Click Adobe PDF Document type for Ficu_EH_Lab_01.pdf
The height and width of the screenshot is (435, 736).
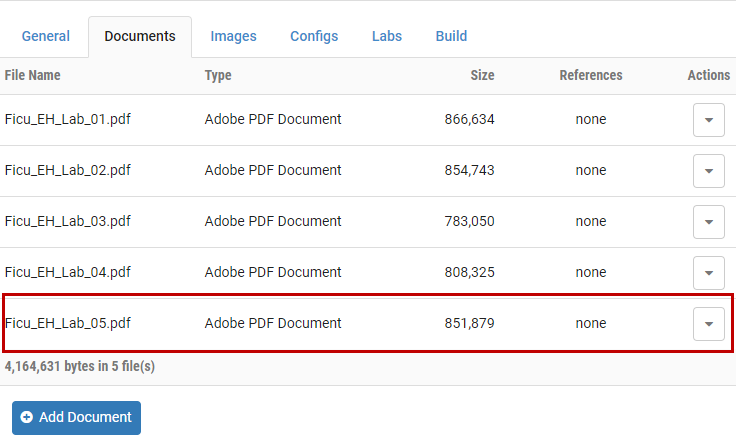(273, 119)
